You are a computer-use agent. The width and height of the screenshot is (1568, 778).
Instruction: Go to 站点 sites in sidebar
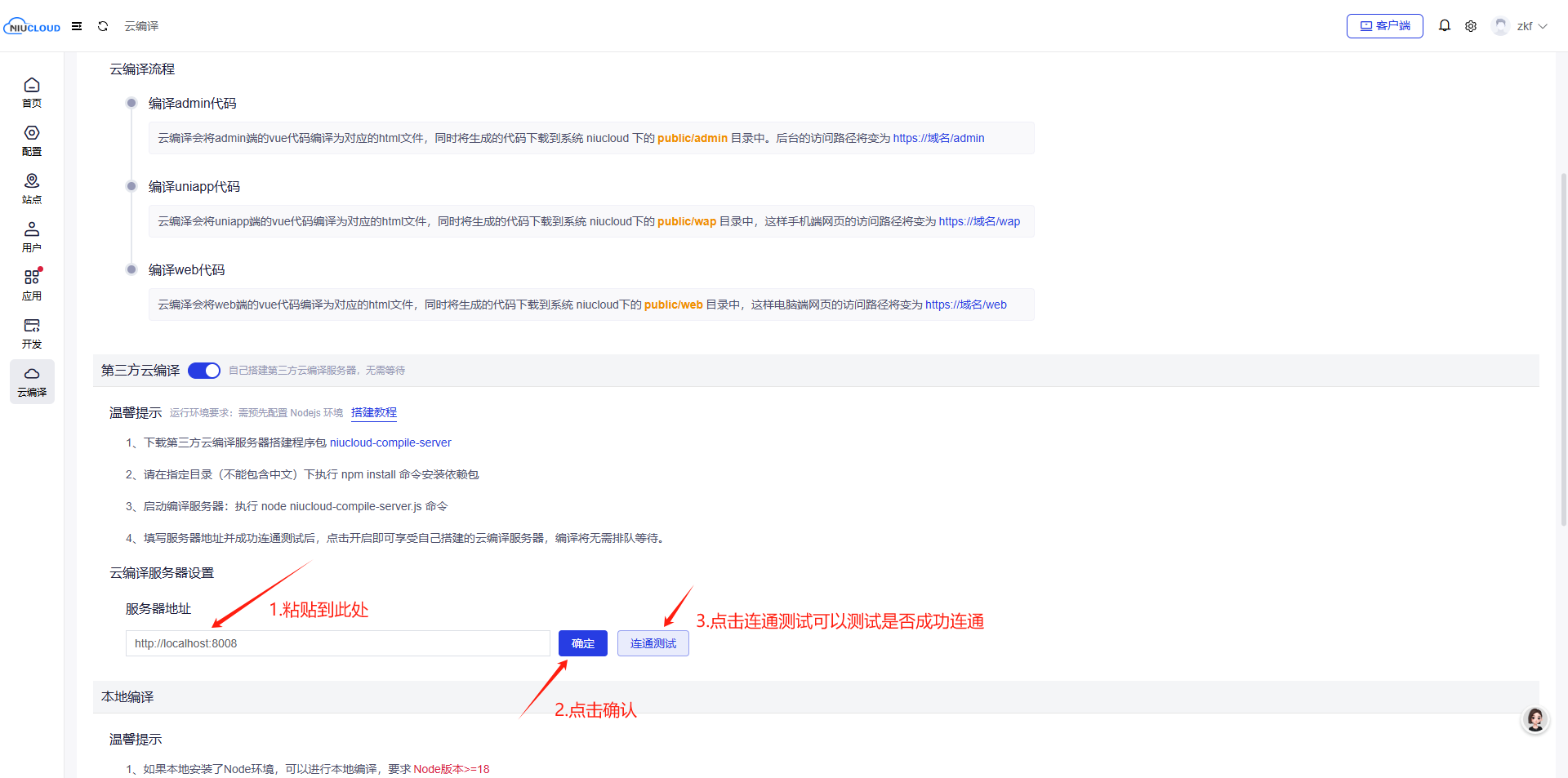tap(32, 189)
